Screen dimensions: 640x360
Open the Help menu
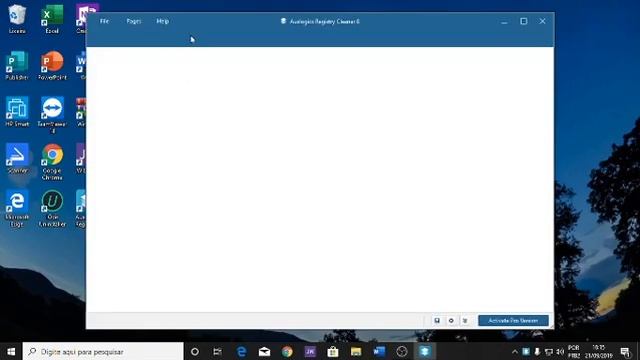162,21
